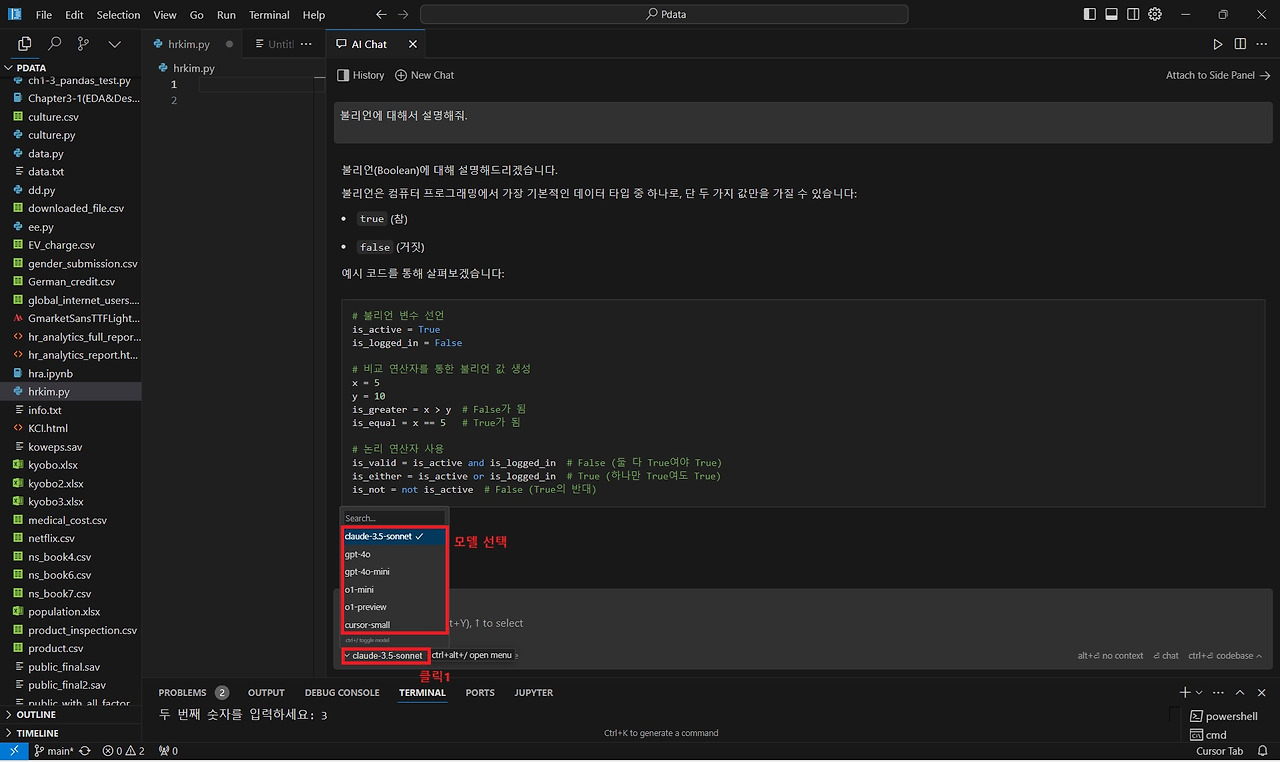Click Attach to Side Panel
This screenshot has height=762, width=1280.
(1218, 75)
